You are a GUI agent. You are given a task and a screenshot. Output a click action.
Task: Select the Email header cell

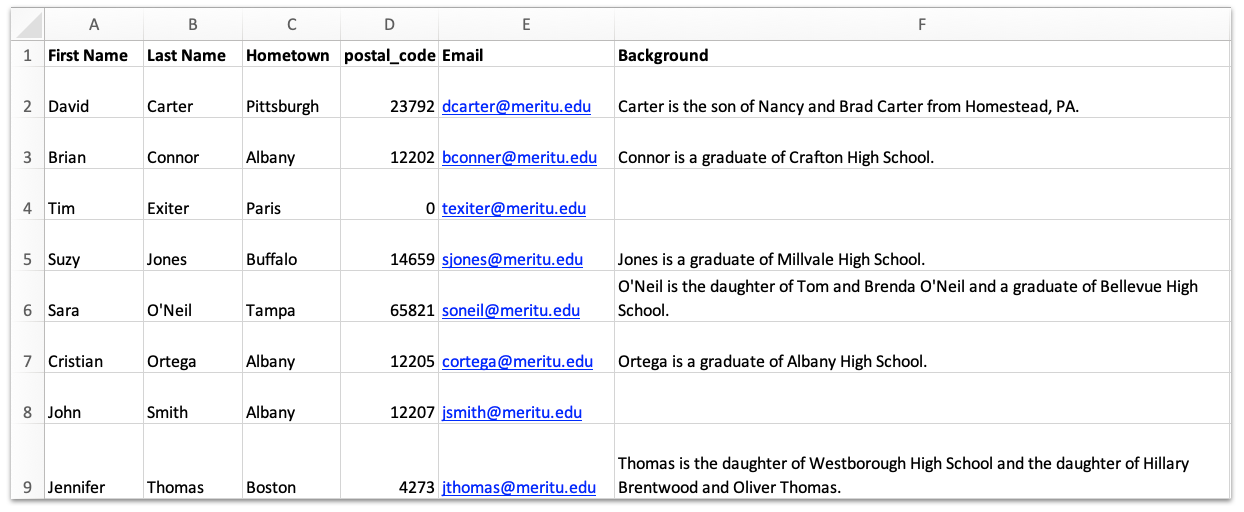(526, 54)
